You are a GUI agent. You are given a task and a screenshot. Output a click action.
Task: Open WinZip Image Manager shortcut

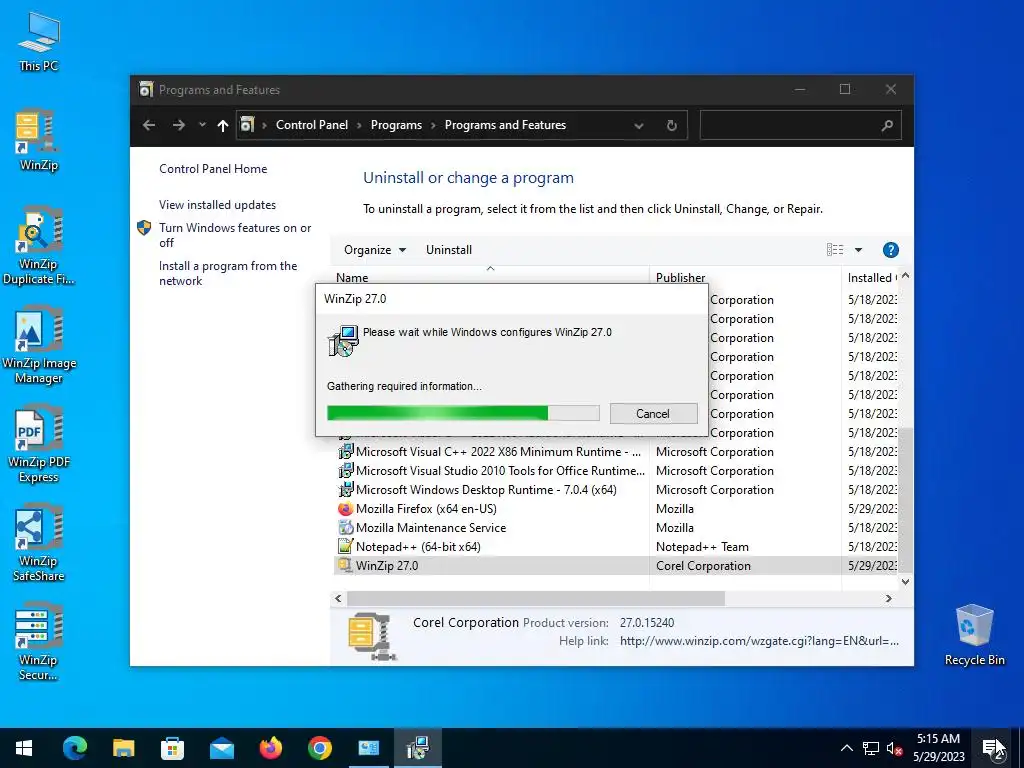tap(39, 345)
